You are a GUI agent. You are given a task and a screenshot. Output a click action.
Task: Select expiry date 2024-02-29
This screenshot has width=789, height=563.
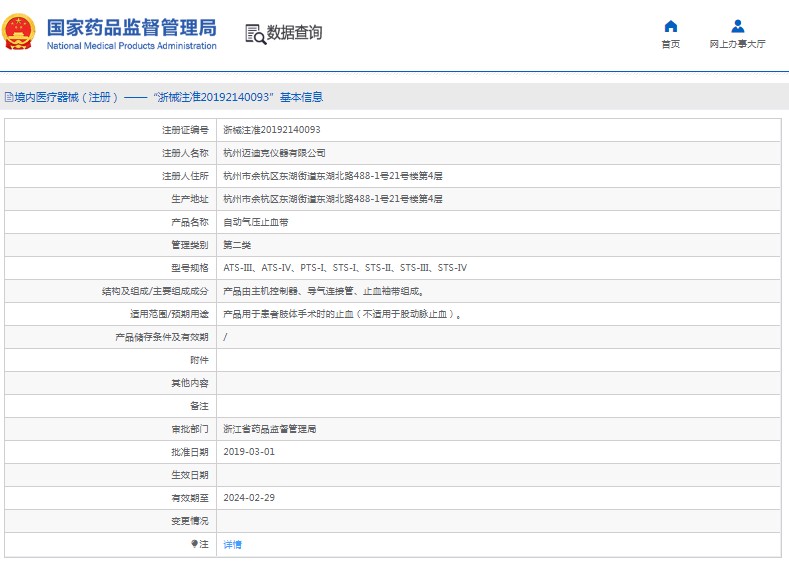pyautogui.click(x=249, y=498)
